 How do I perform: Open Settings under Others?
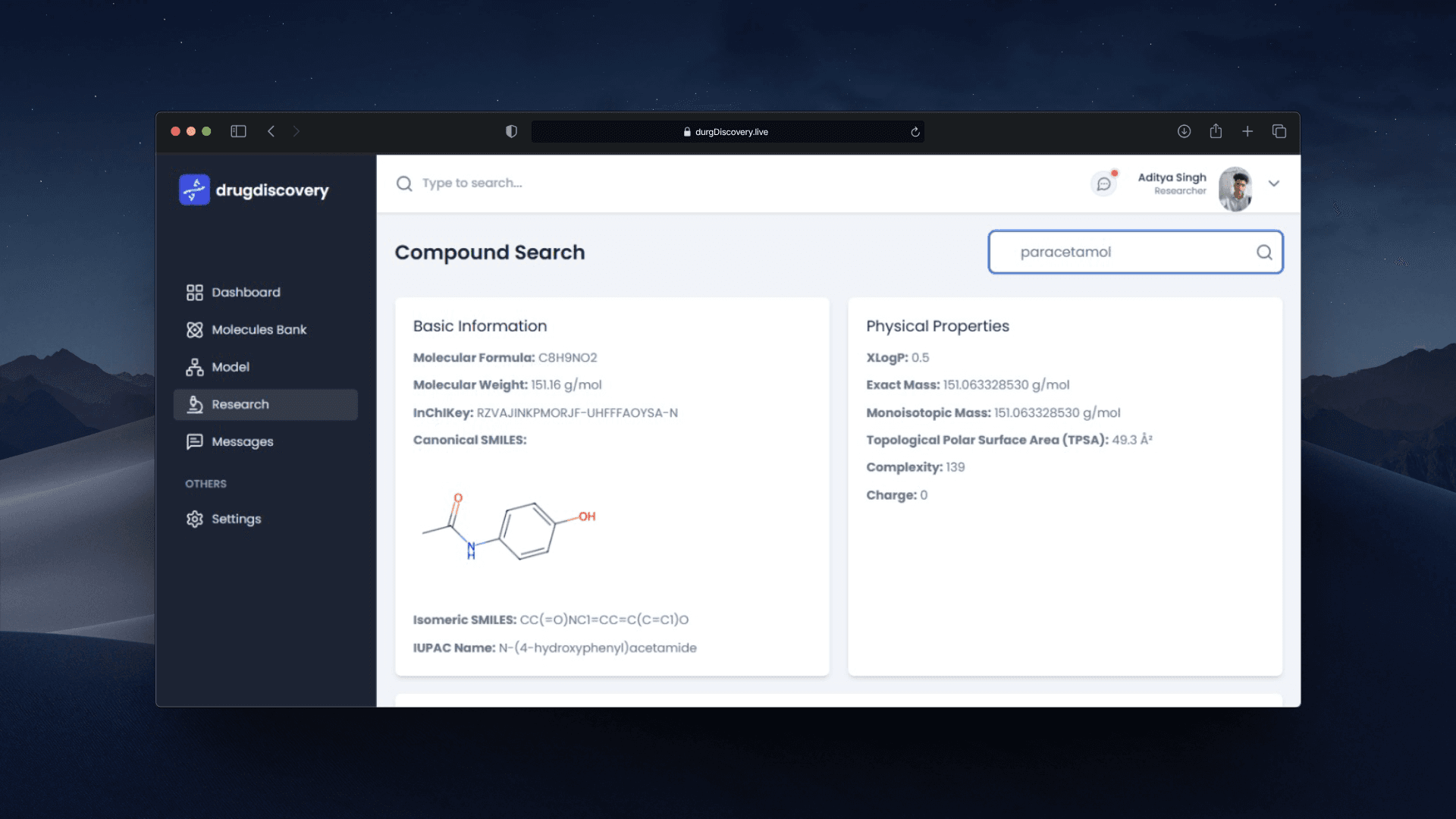tap(236, 519)
